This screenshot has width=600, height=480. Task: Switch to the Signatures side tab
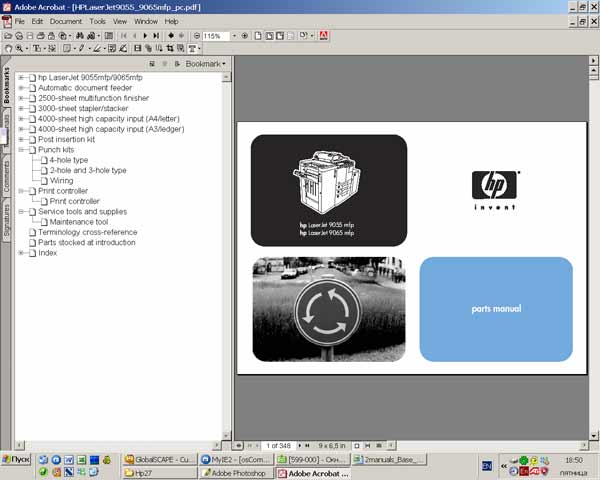coord(7,221)
